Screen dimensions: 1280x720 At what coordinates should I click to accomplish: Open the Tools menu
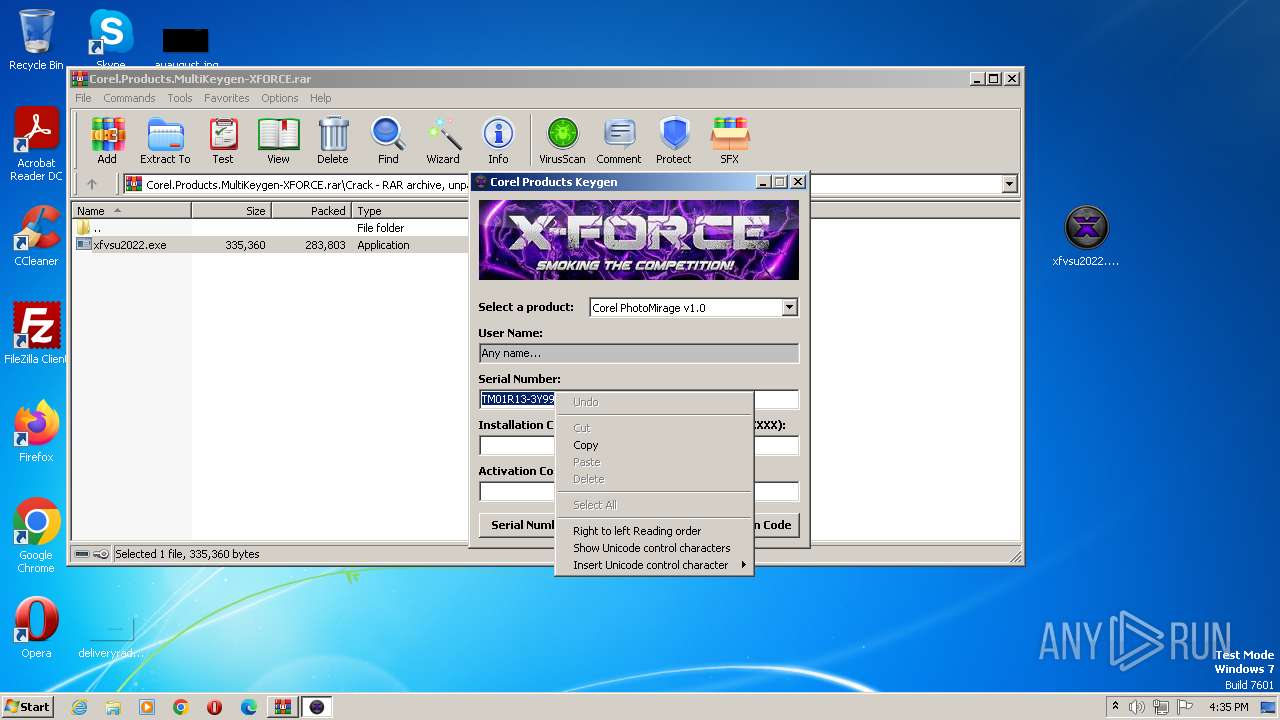click(180, 98)
